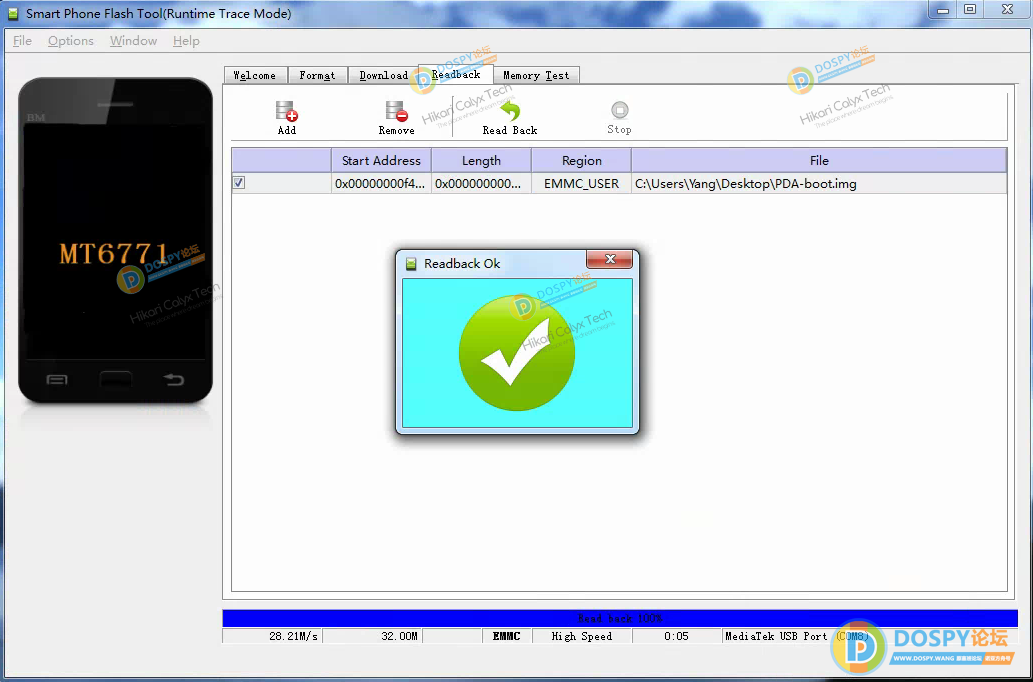Switch to the Format tab
The height and width of the screenshot is (682, 1033).
(x=317, y=75)
